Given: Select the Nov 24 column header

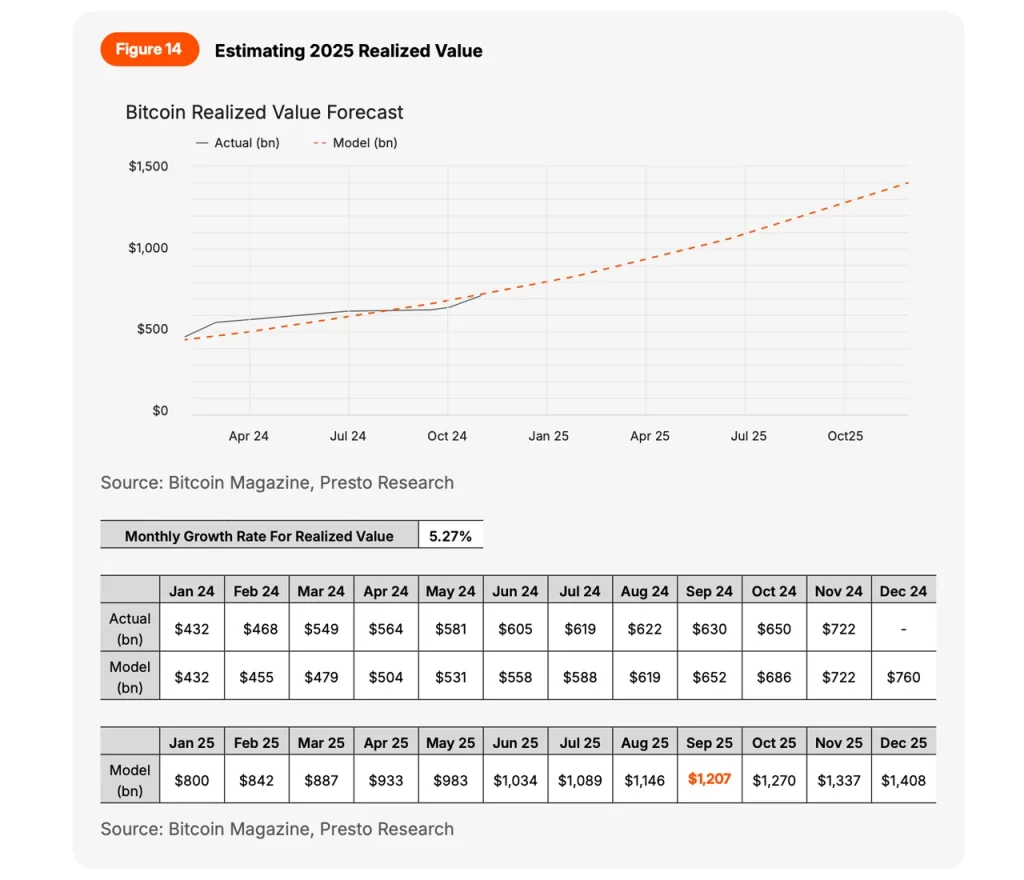Looking at the screenshot, I should tap(839, 591).
